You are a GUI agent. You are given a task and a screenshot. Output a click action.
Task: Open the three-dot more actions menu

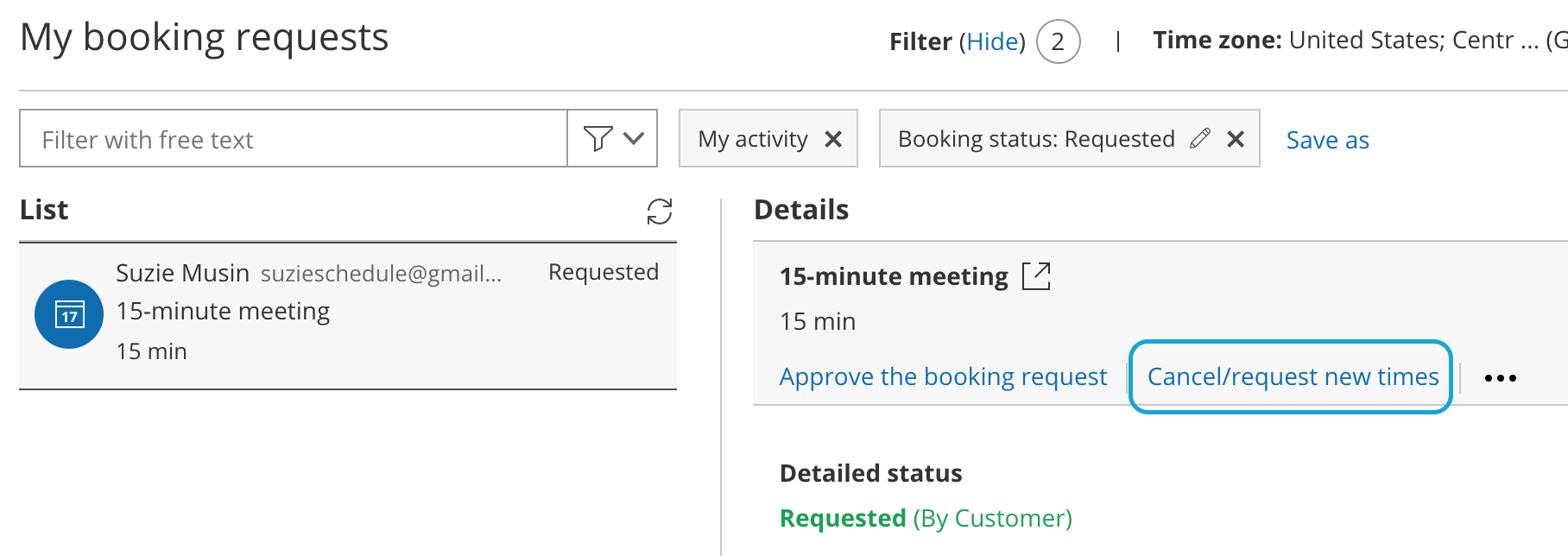click(1501, 378)
